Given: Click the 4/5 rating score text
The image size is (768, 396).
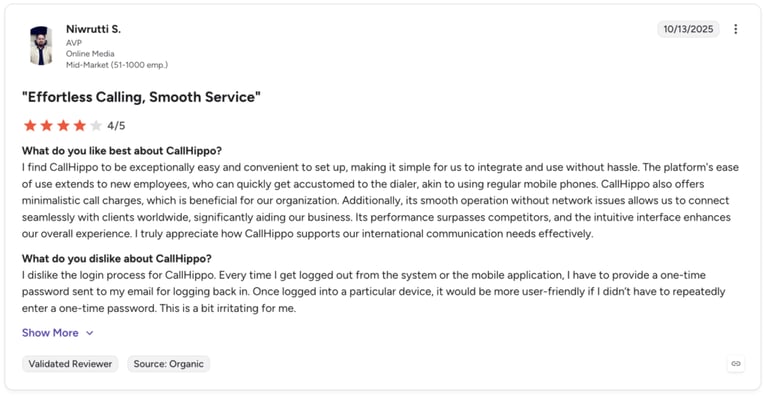Looking at the screenshot, I should [116, 126].
